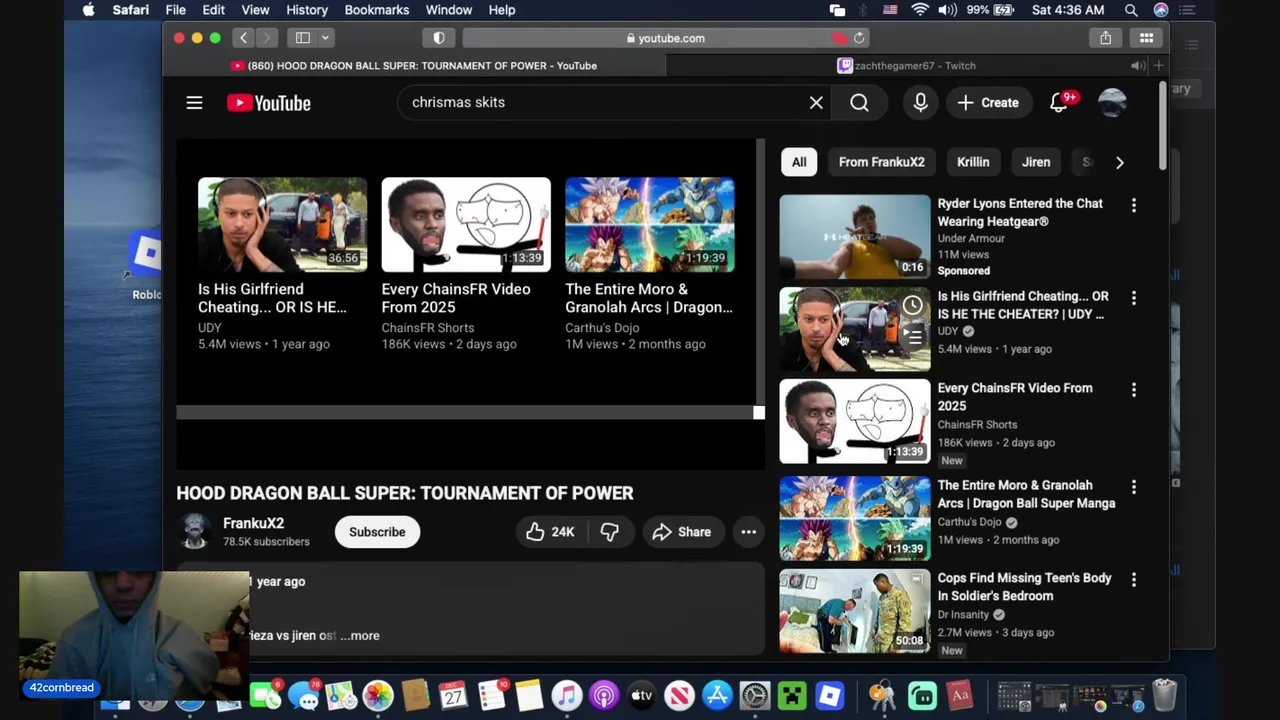This screenshot has height=720, width=1280.
Task: Add UDY video to Watch Later
Action: click(x=912, y=305)
